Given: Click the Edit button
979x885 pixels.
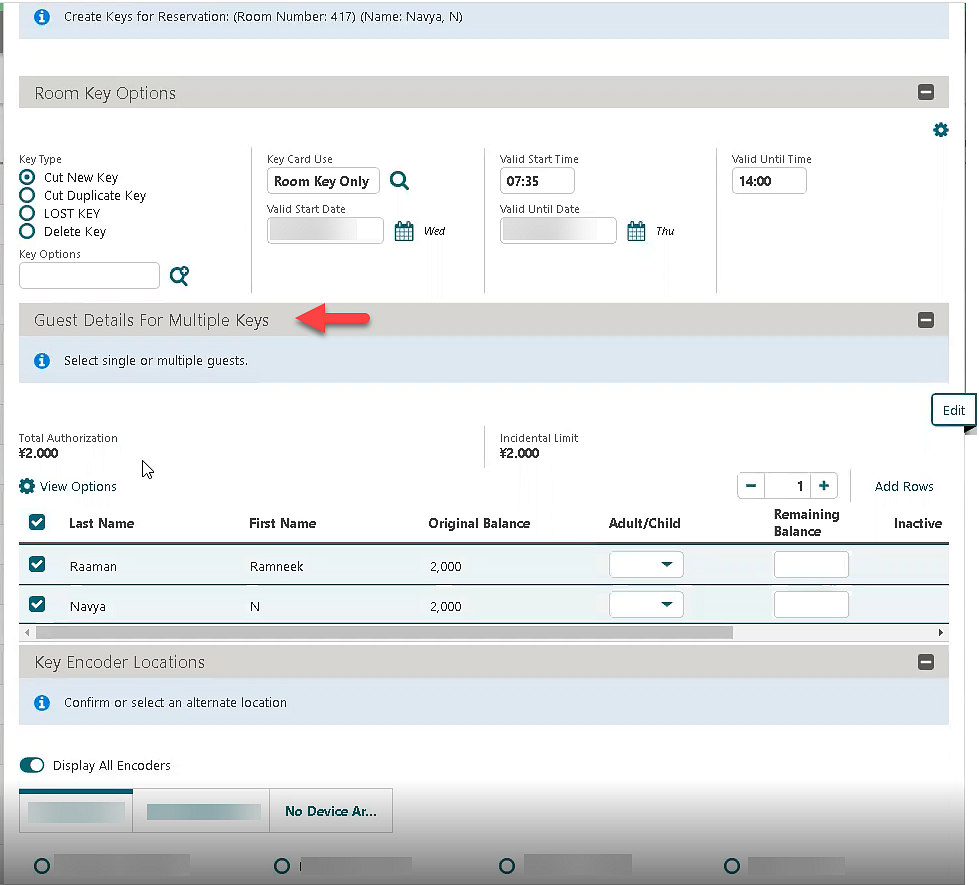Looking at the screenshot, I should pyautogui.click(x=953, y=410).
